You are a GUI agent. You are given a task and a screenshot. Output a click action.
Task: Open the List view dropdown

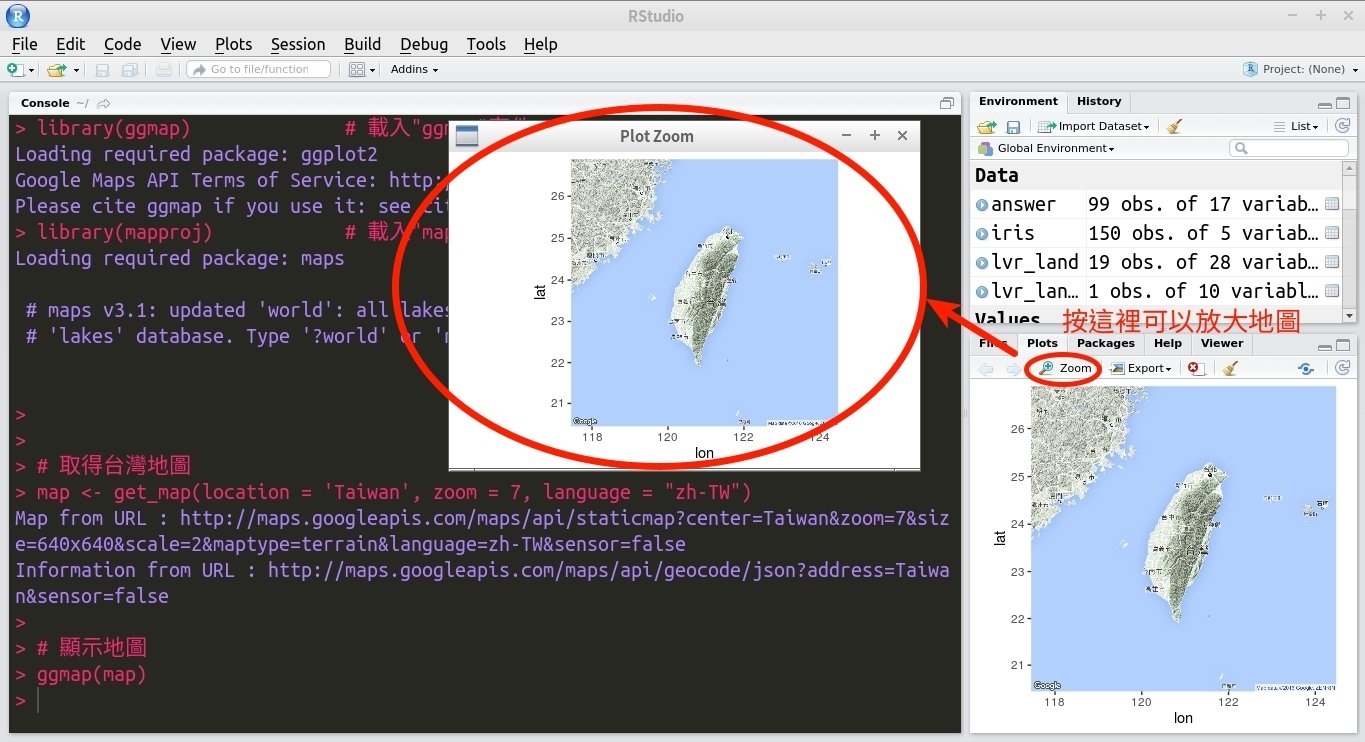click(x=1297, y=126)
